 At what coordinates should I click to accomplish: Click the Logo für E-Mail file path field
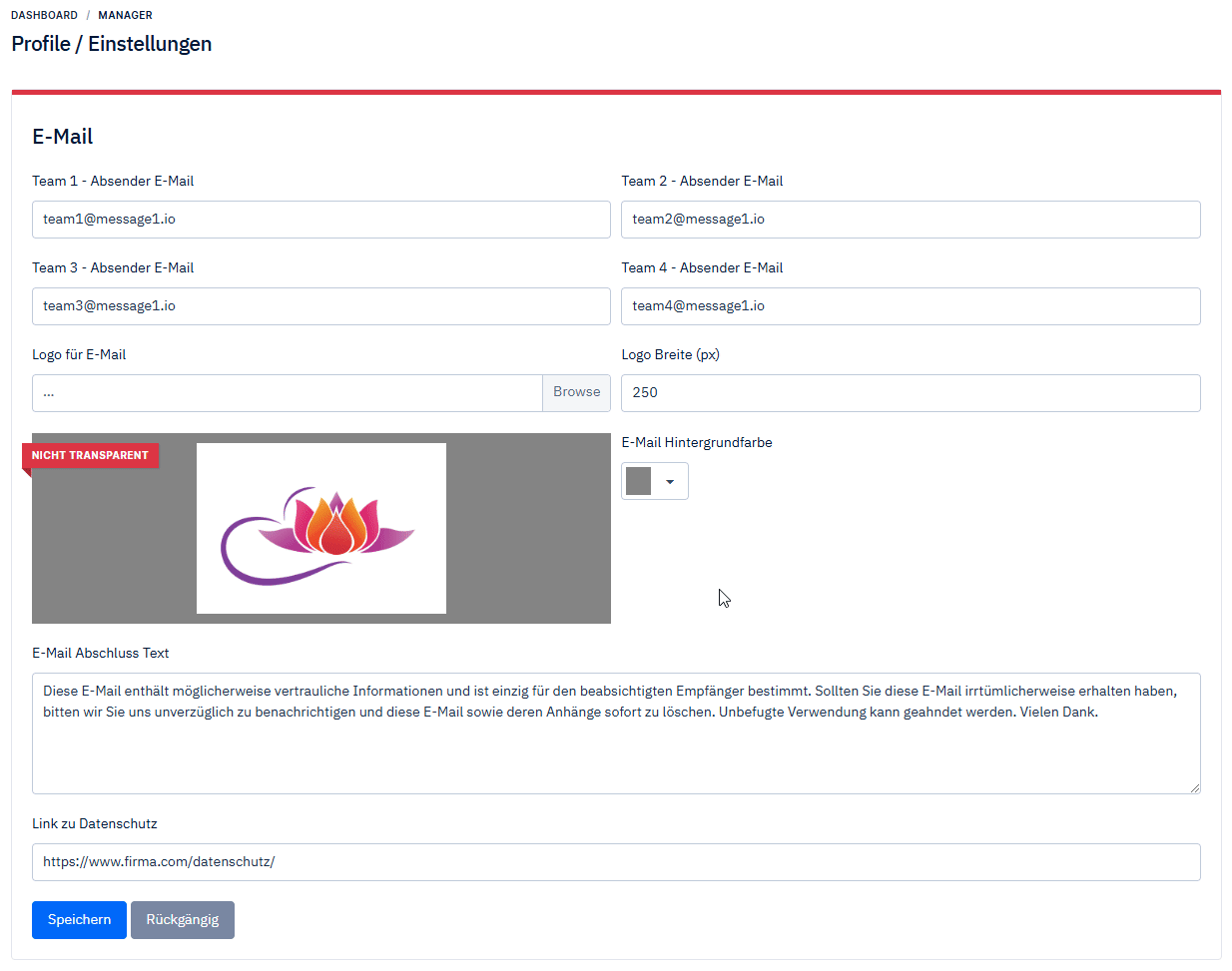pos(287,393)
